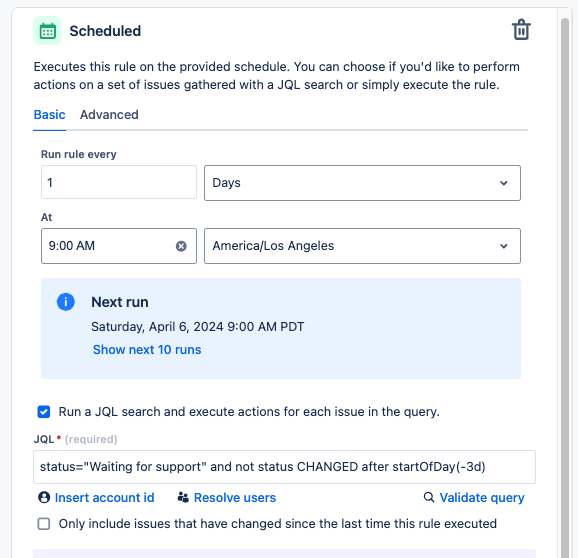
Task: Click the Validate query magnifier icon
Action: pyautogui.click(x=429, y=497)
